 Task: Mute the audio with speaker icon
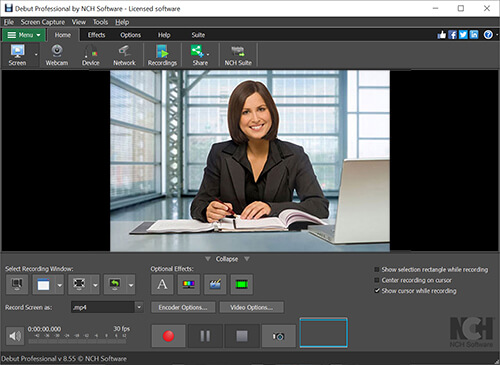tap(15, 336)
